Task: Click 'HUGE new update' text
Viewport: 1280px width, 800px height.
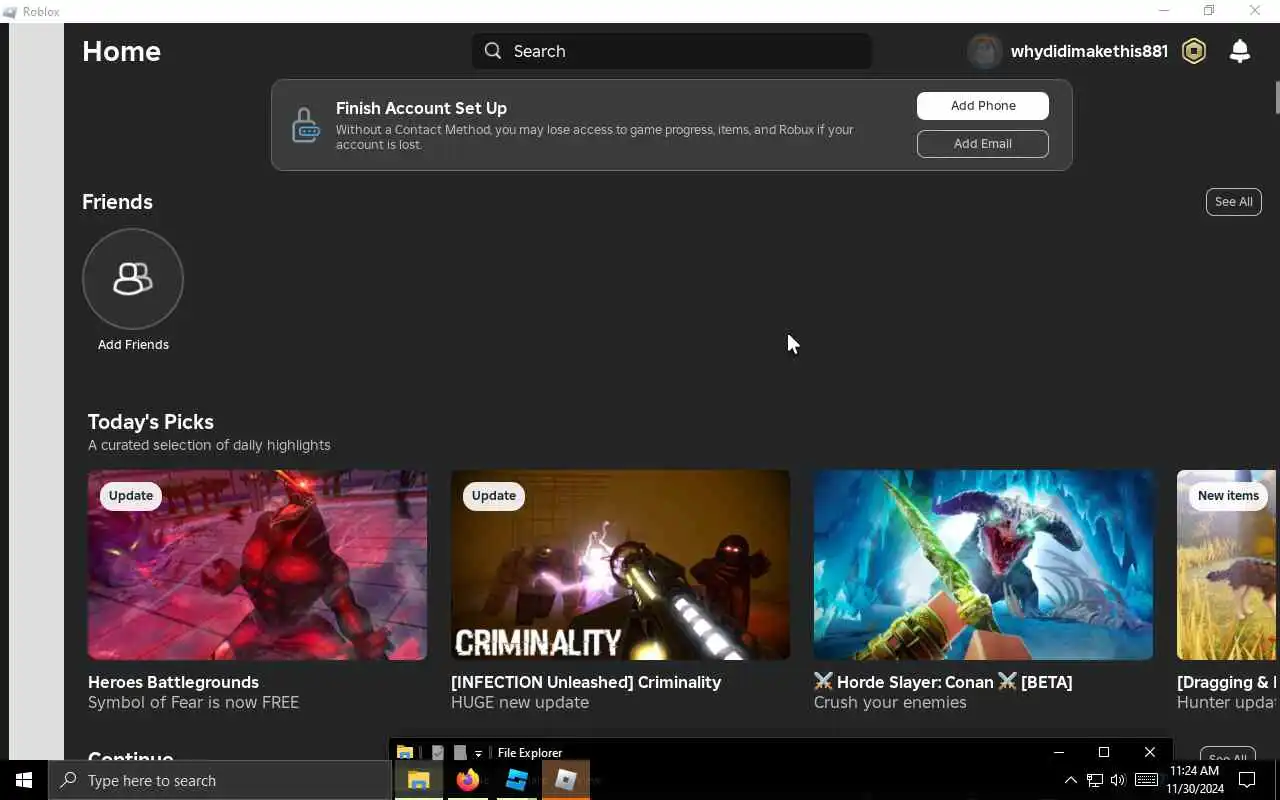Action: (520, 703)
